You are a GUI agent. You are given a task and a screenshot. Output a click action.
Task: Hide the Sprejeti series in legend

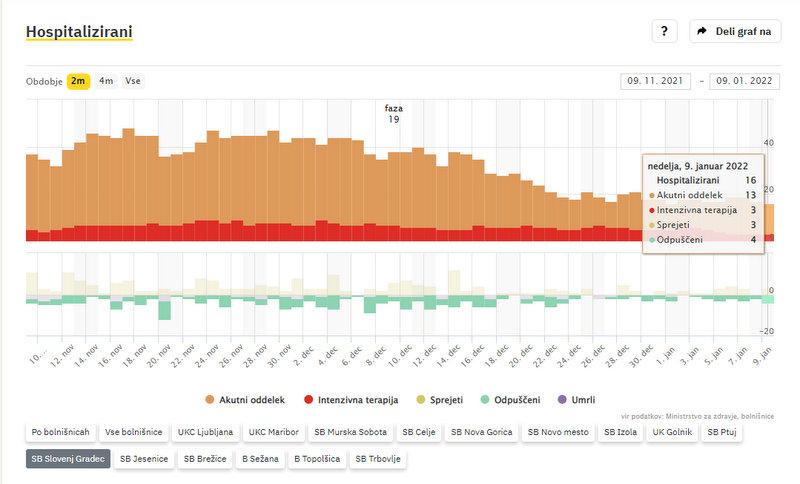438,400
